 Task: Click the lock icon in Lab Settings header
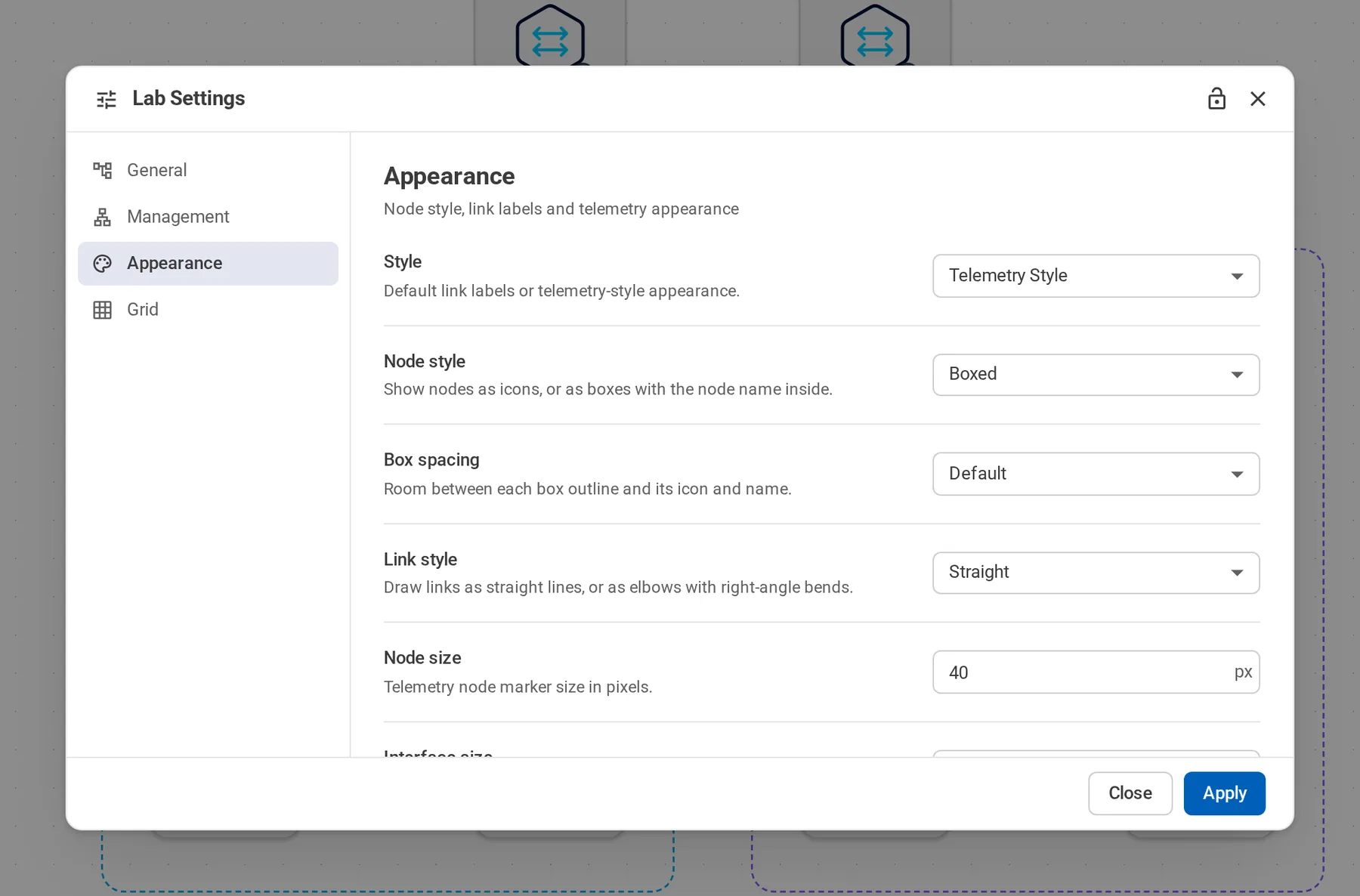(x=1216, y=99)
